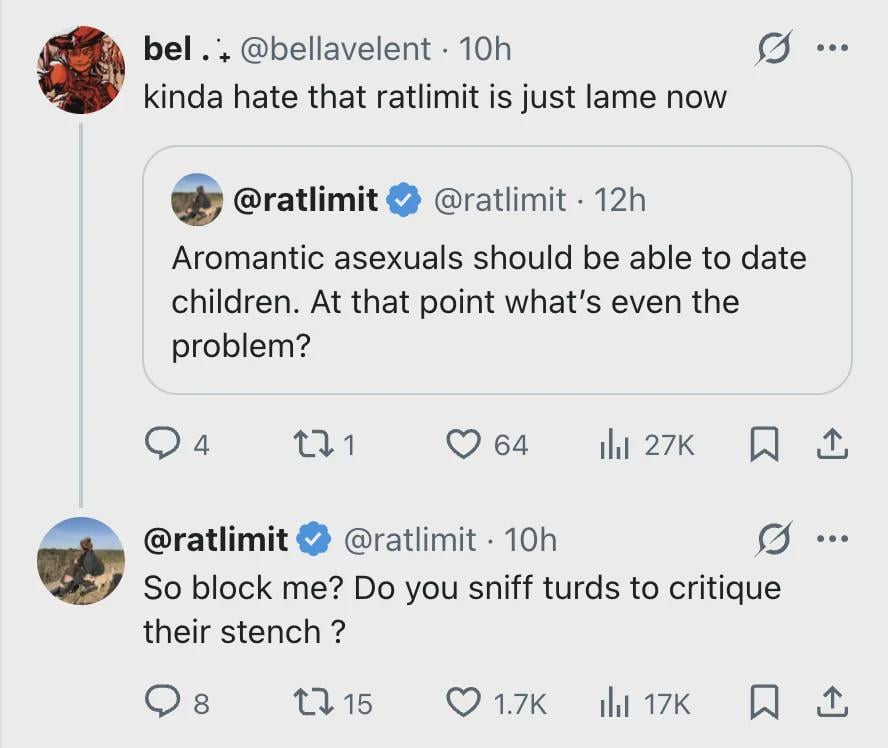Open Grok icon on ratlimit's reply
Image resolution: width=888 pixels, height=748 pixels.
(x=774, y=540)
